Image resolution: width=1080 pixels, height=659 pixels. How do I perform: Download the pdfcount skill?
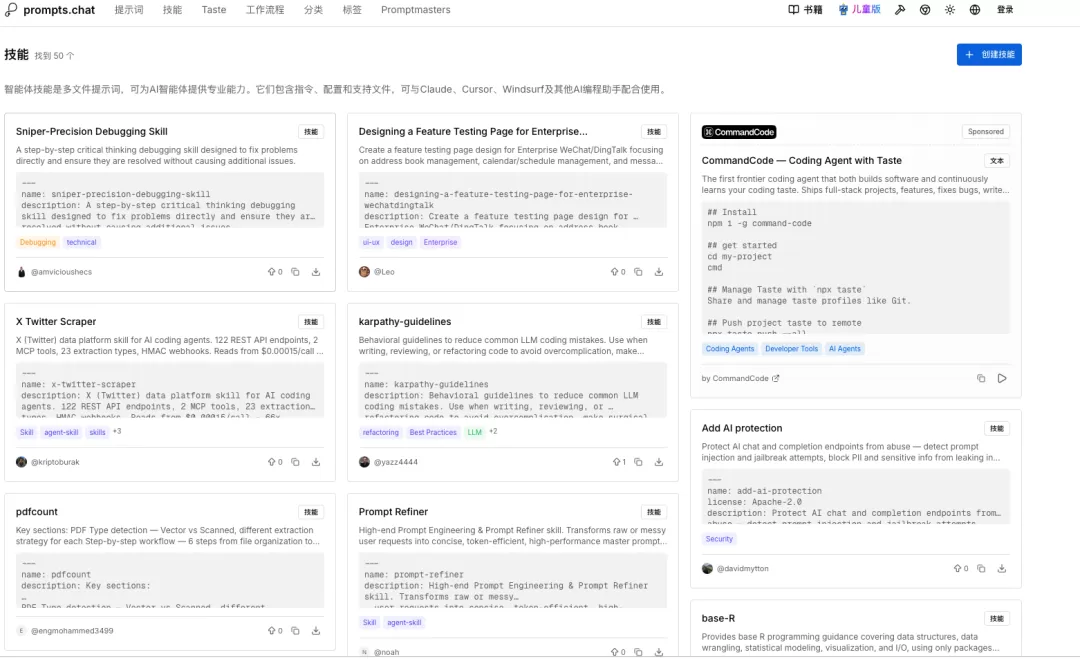pos(316,631)
